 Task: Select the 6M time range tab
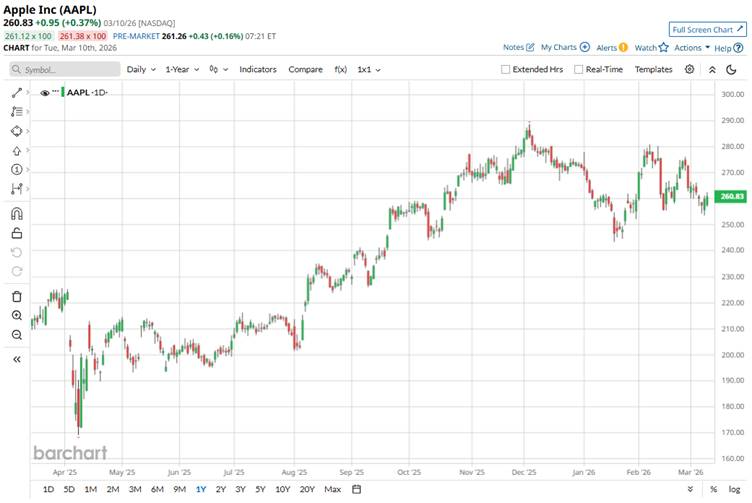[x=157, y=489]
